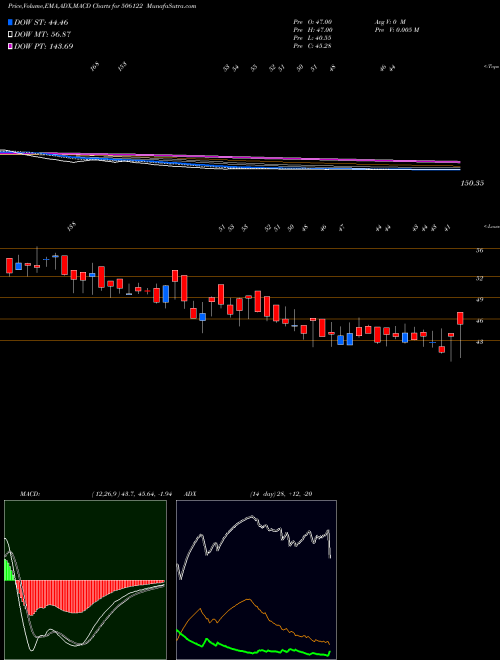The height and width of the screenshot is (660, 500).
Task: Click the chart title mentioning MunafaSutra.com
Action: coord(102,6)
